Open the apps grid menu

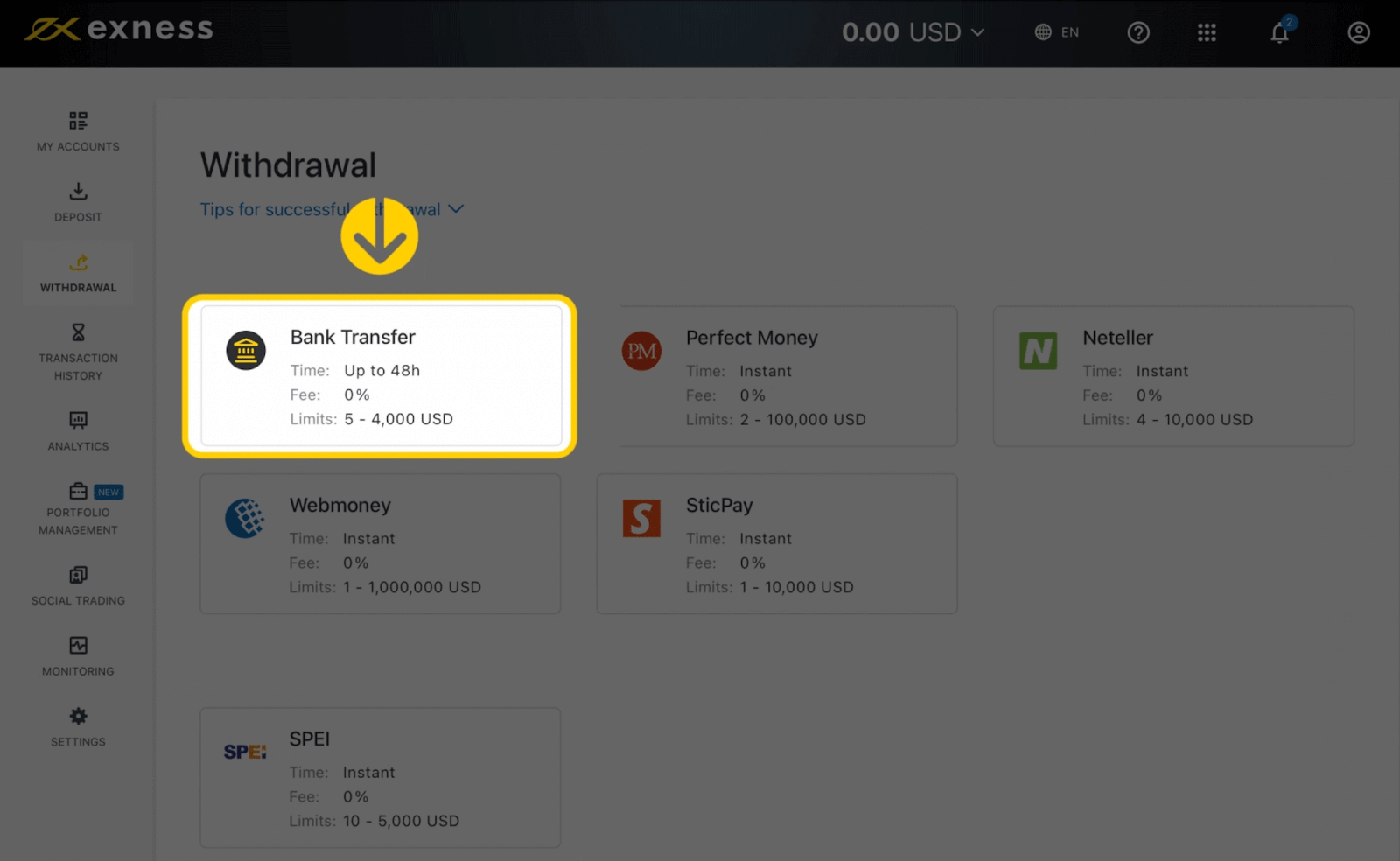(1207, 32)
